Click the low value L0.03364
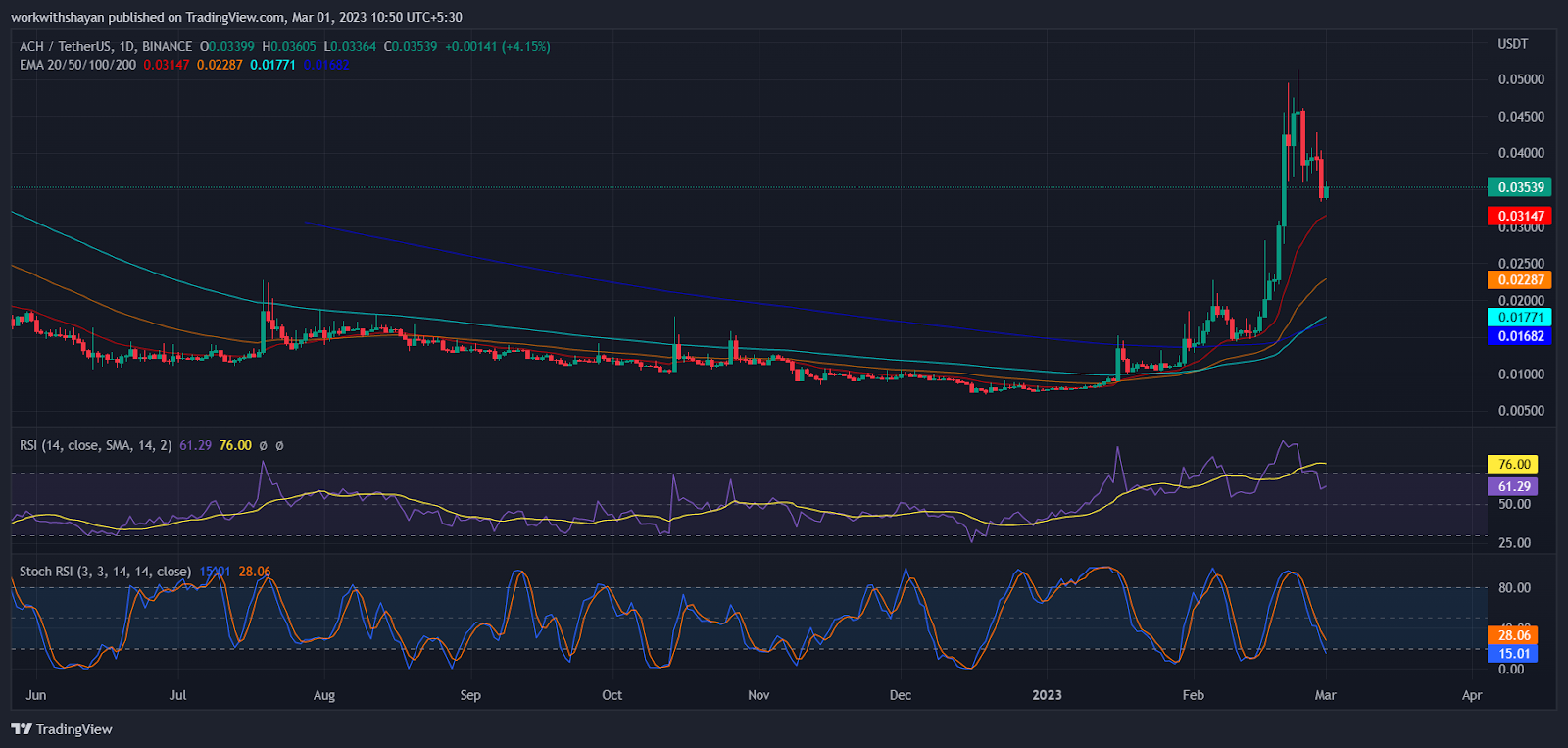 coord(350,46)
